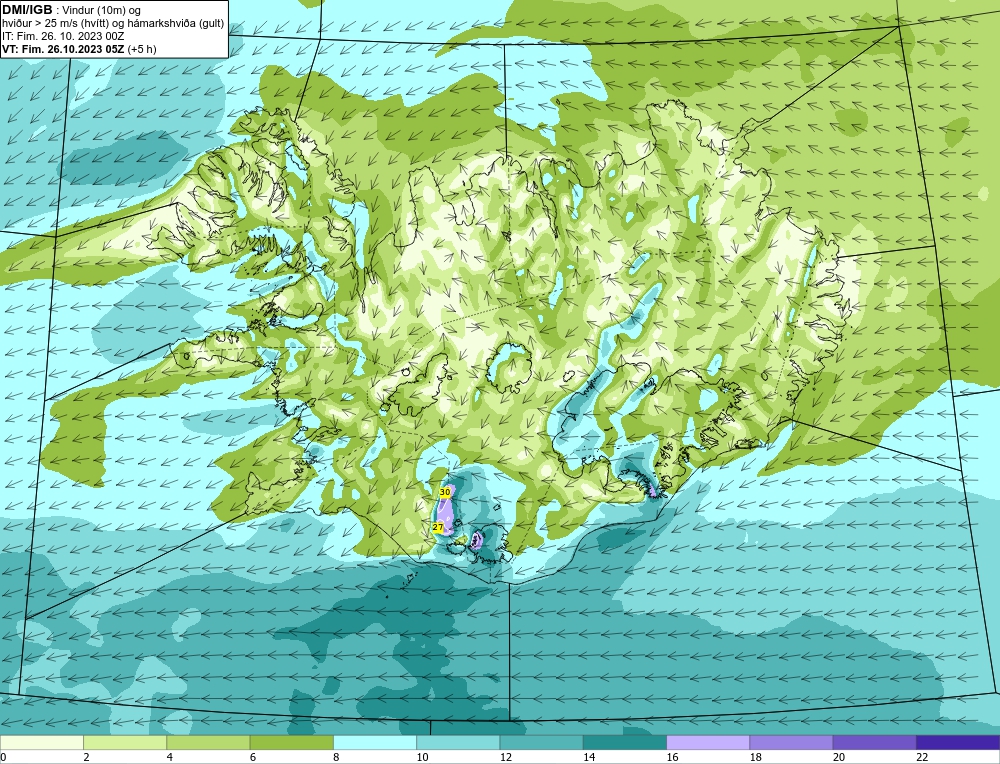Click the legend scale number '16'
The width and height of the screenshot is (1000, 764).
pos(672,757)
